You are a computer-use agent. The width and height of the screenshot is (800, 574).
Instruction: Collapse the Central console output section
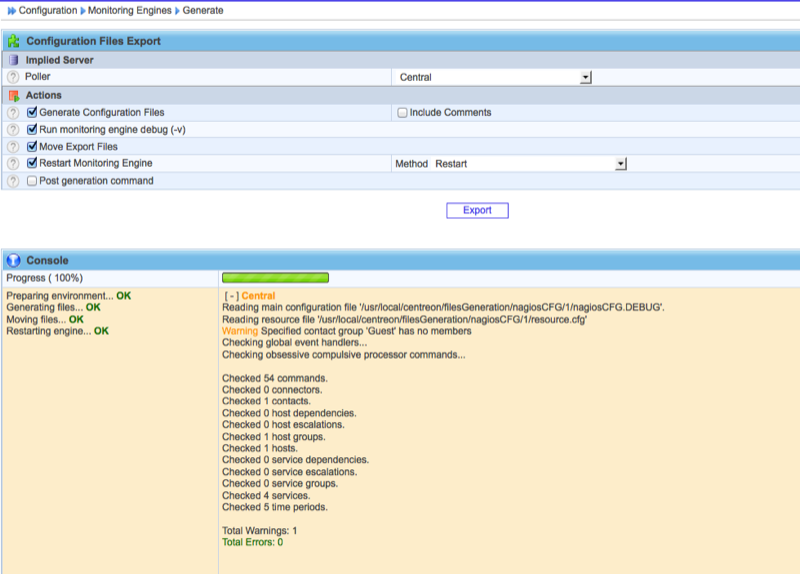tap(231, 296)
